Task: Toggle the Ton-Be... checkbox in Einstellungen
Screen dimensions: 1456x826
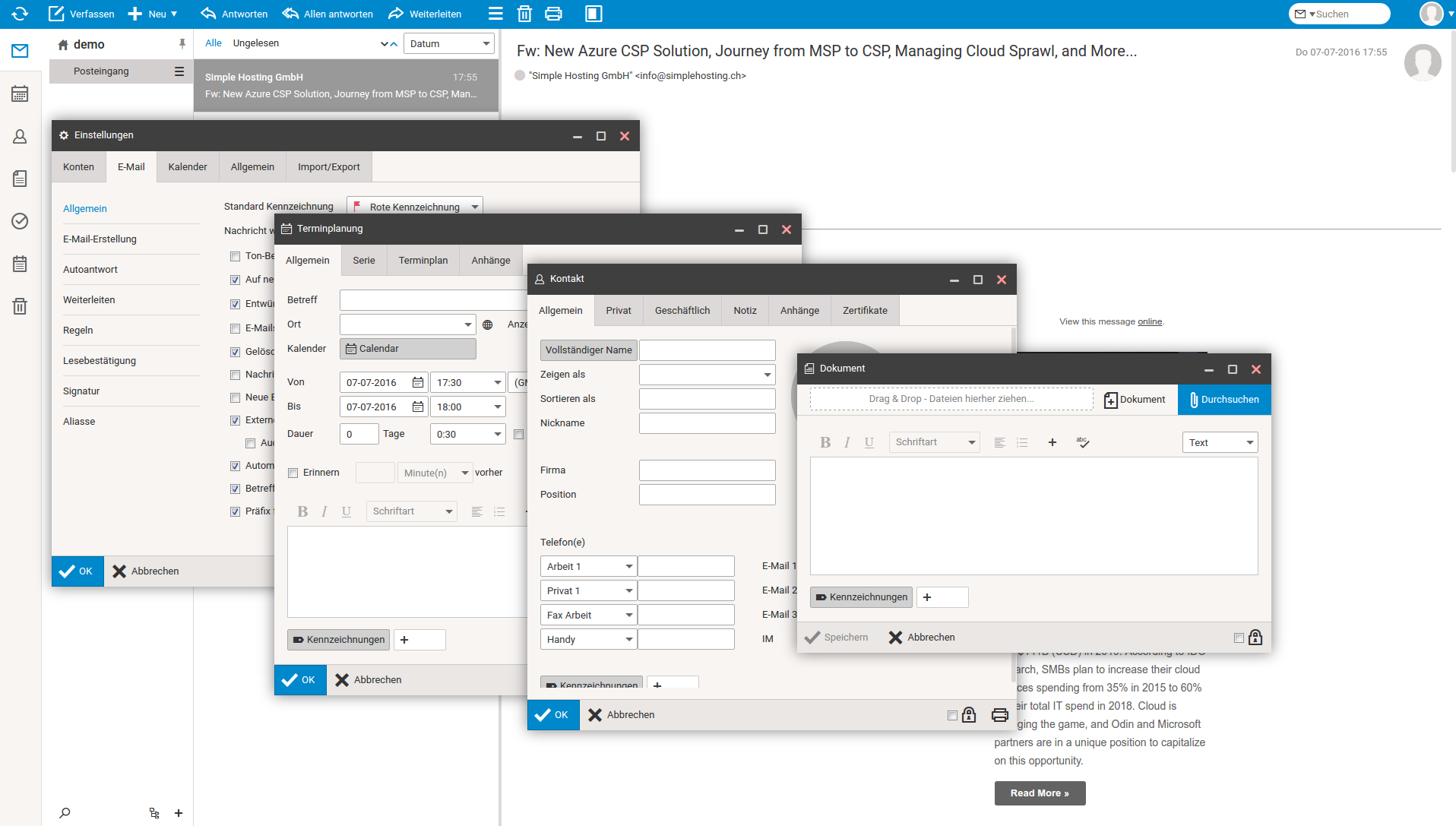Action: coord(236,257)
